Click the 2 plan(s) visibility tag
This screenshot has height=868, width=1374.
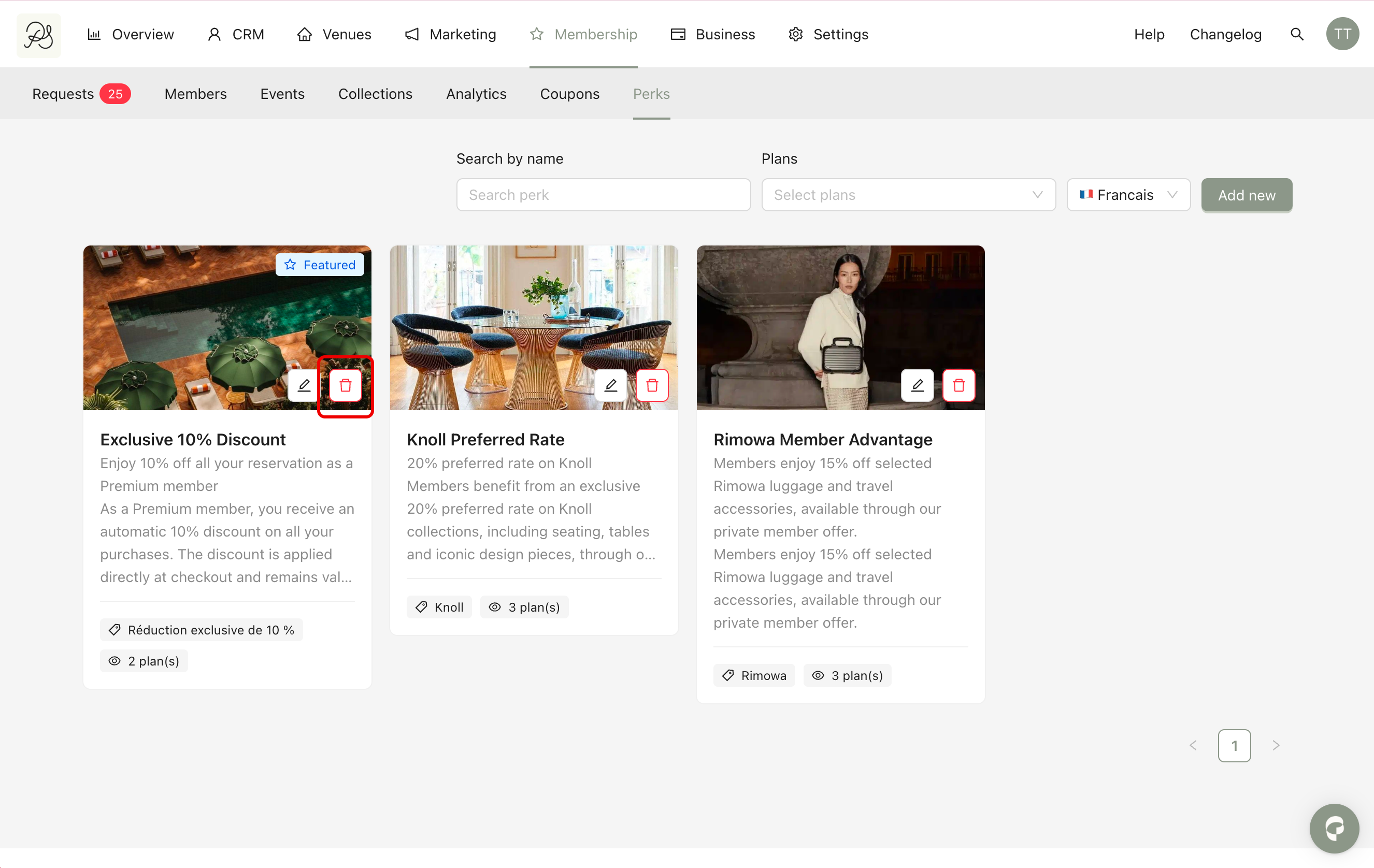(x=144, y=661)
